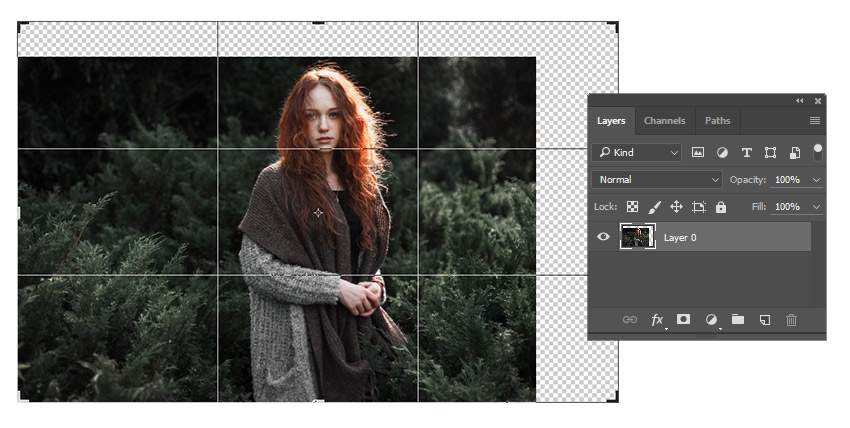Switch to the Paths tab
Viewport: 850px width, 428px height.
tap(717, 121)
